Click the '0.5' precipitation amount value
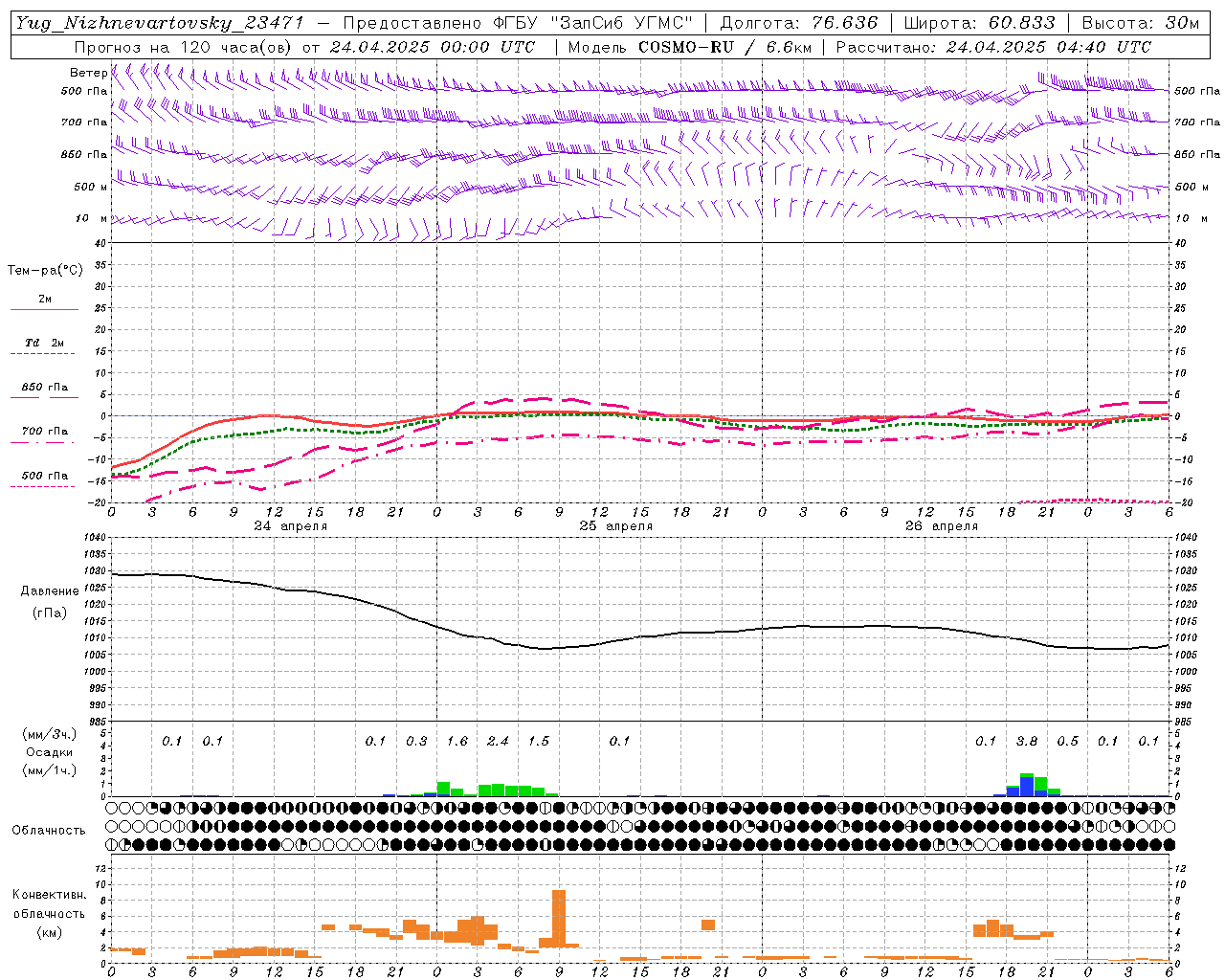The width and height of the screenshot is (1225, 980). [x=1067, y=741]
